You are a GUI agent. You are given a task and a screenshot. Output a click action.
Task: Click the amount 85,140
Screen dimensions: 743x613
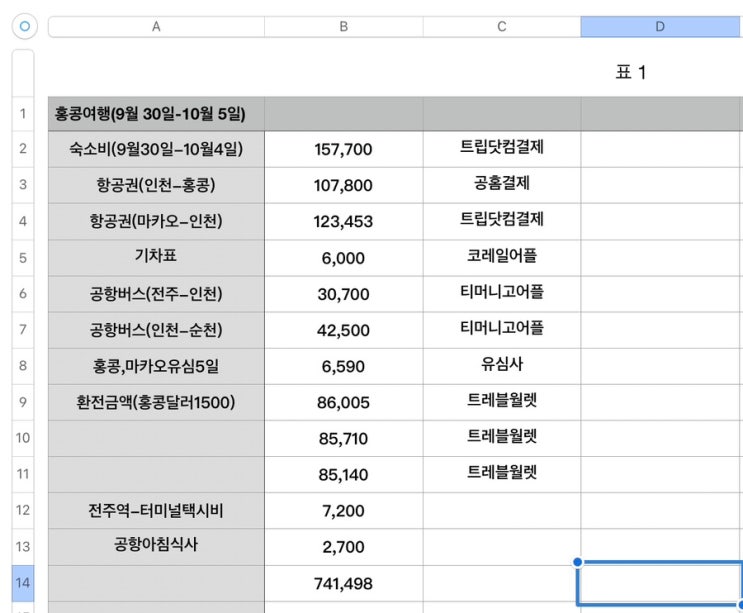click(344, 474)
